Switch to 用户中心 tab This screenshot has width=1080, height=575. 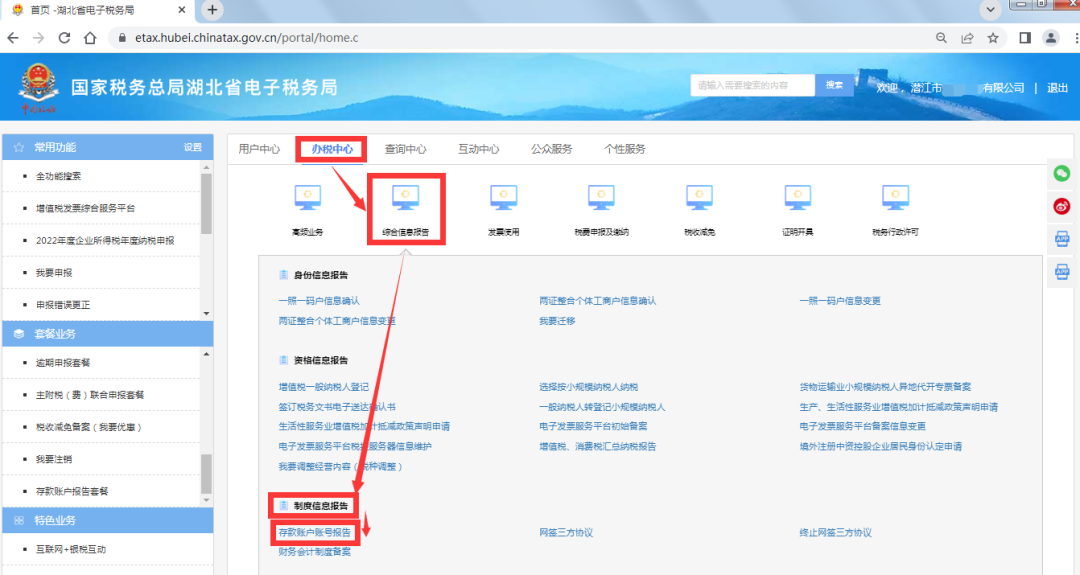click(x=259, y=149)
